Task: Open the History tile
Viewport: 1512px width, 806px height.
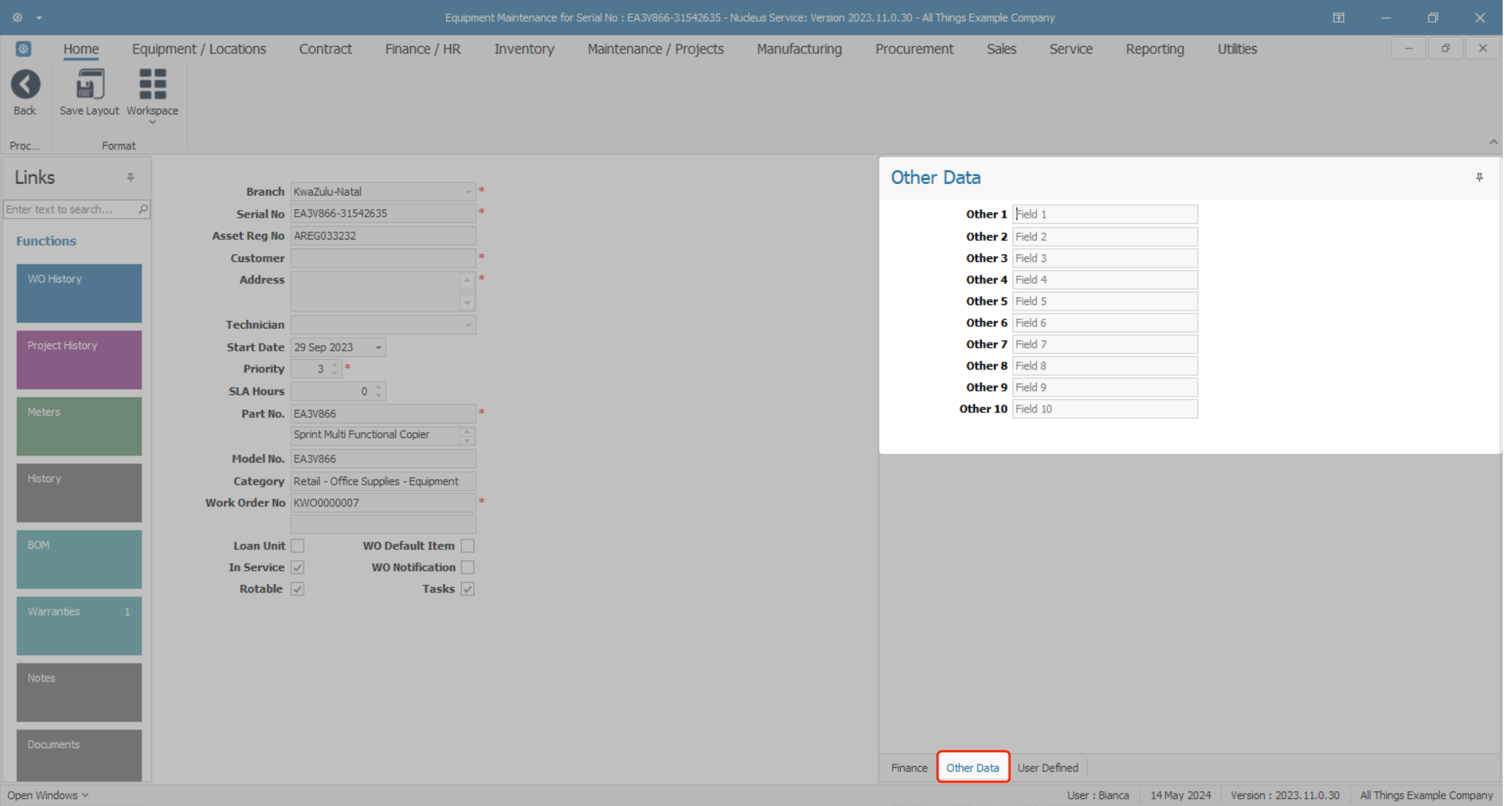Action: coord(79,493)
